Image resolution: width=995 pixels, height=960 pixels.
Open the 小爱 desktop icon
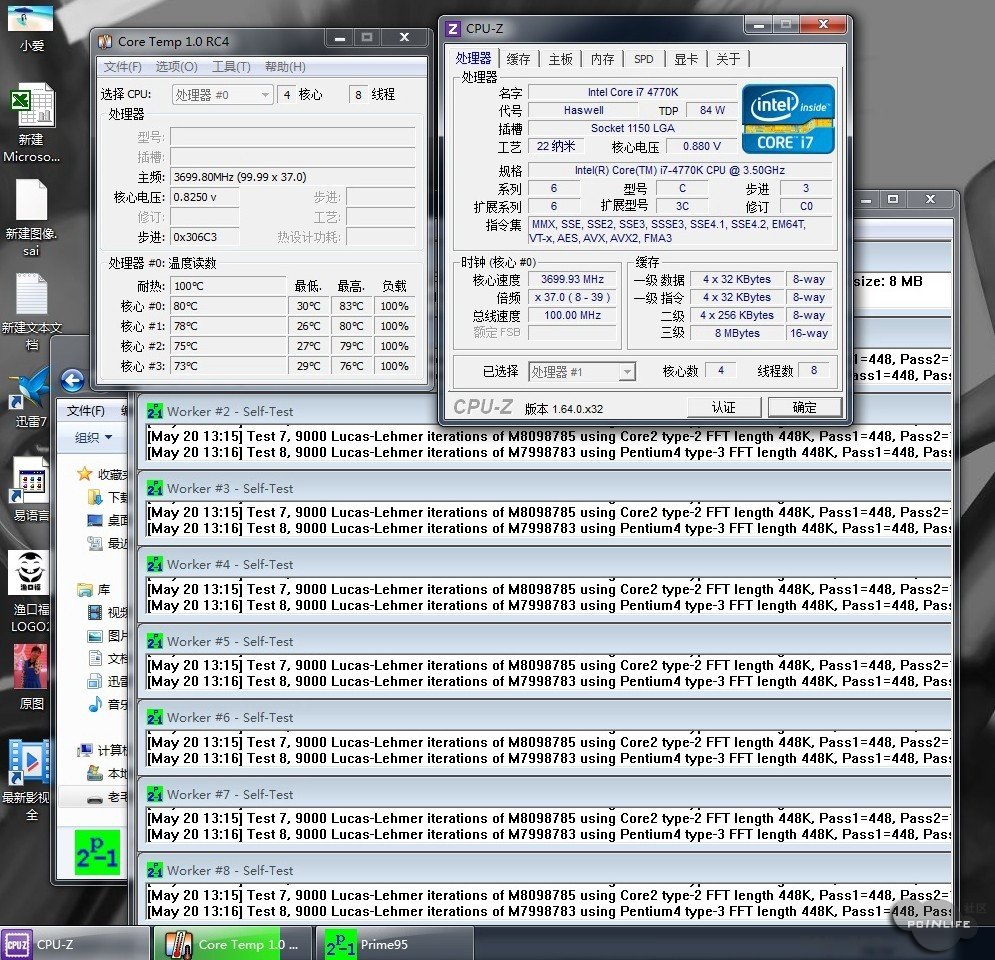(x=30, y=27)
